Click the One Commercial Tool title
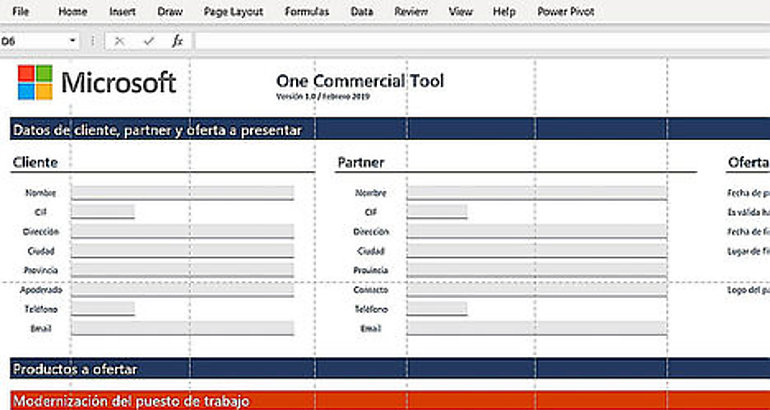The width and height of the screenshot is (770, 410). coord(360,81)
